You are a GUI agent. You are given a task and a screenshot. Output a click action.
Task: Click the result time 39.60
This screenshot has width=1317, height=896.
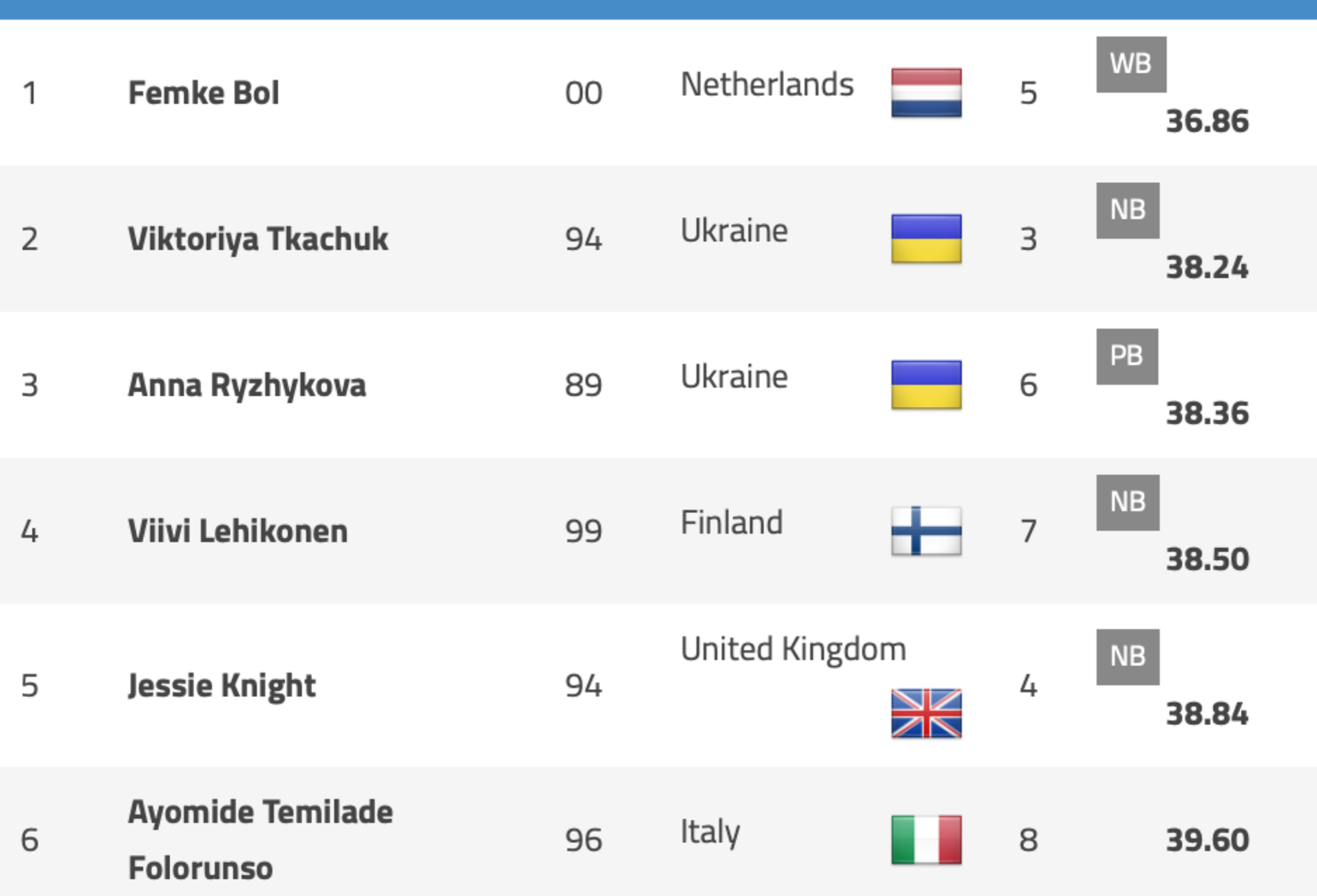1207,840
